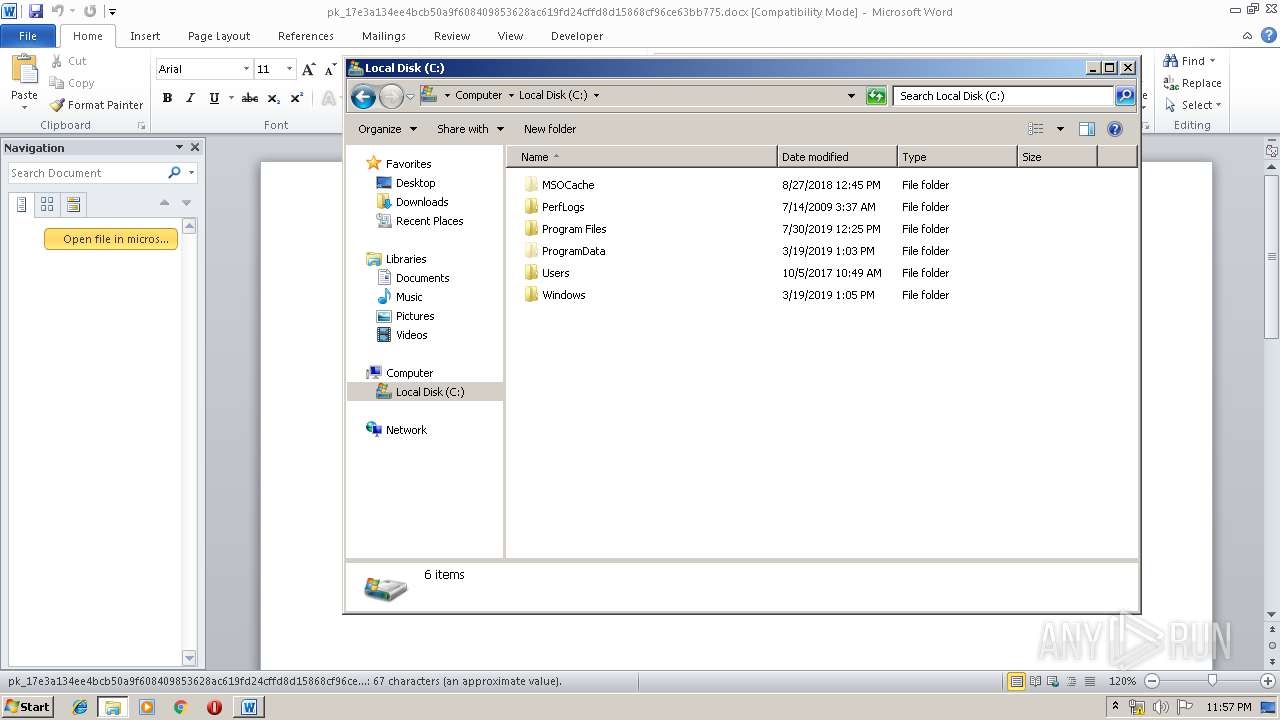Click the Save icon in Word's quick access toolbar
Screen dimensions: 1280x720
click(x=36, y=12)
